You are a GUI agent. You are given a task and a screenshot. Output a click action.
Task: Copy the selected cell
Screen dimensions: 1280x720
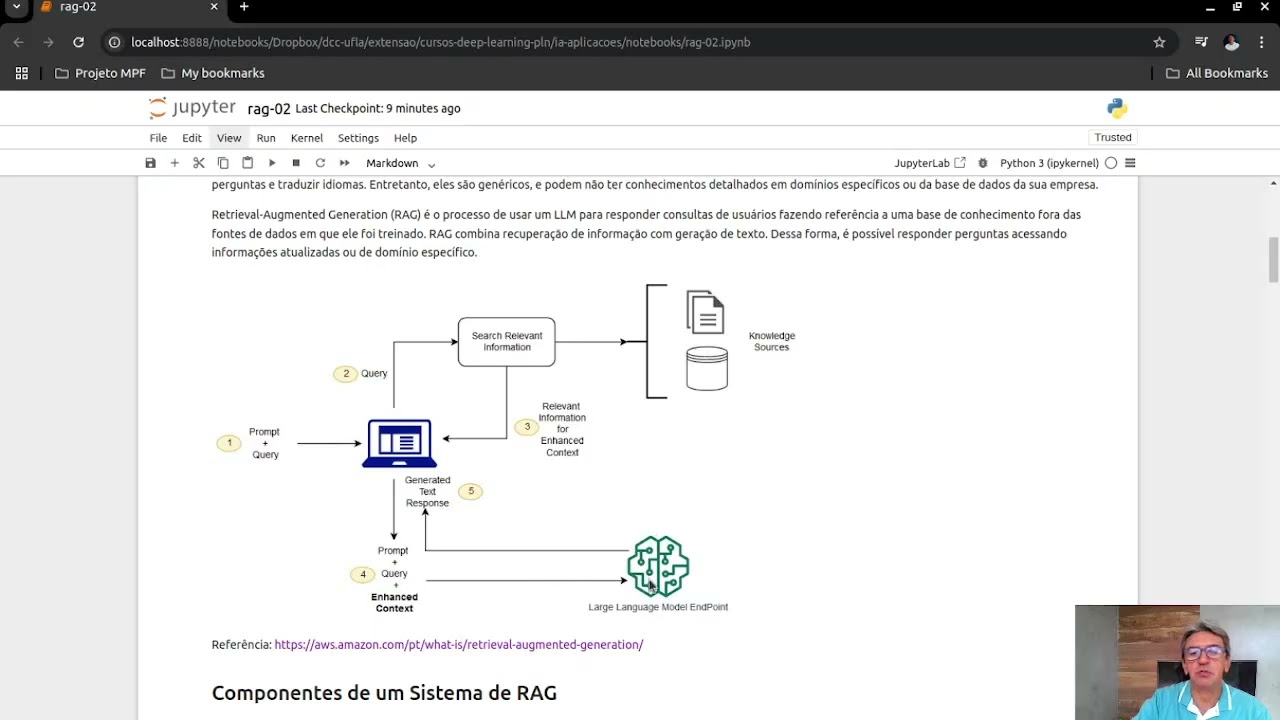[x=223, y=163]
